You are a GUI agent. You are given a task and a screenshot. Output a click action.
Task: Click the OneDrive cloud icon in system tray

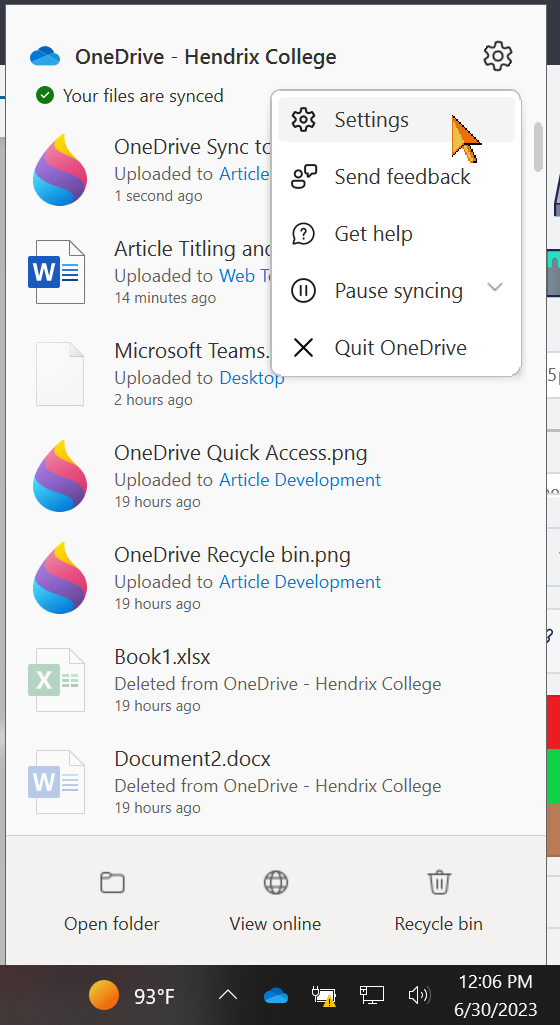tap(276, 996)
